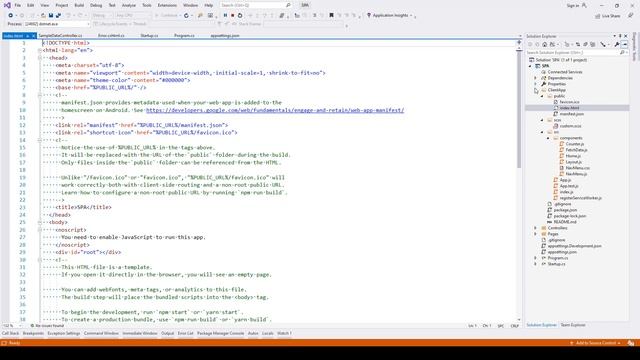Click the editor vertical scrollbar thumb
640x360 pixels.
click(519, 108)
